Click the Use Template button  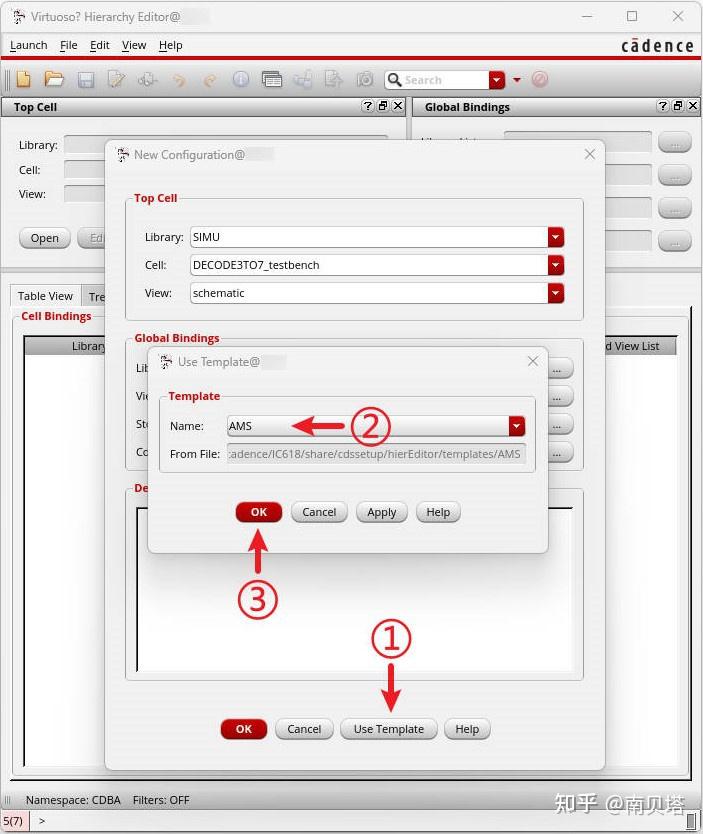(x=389, y=729)
